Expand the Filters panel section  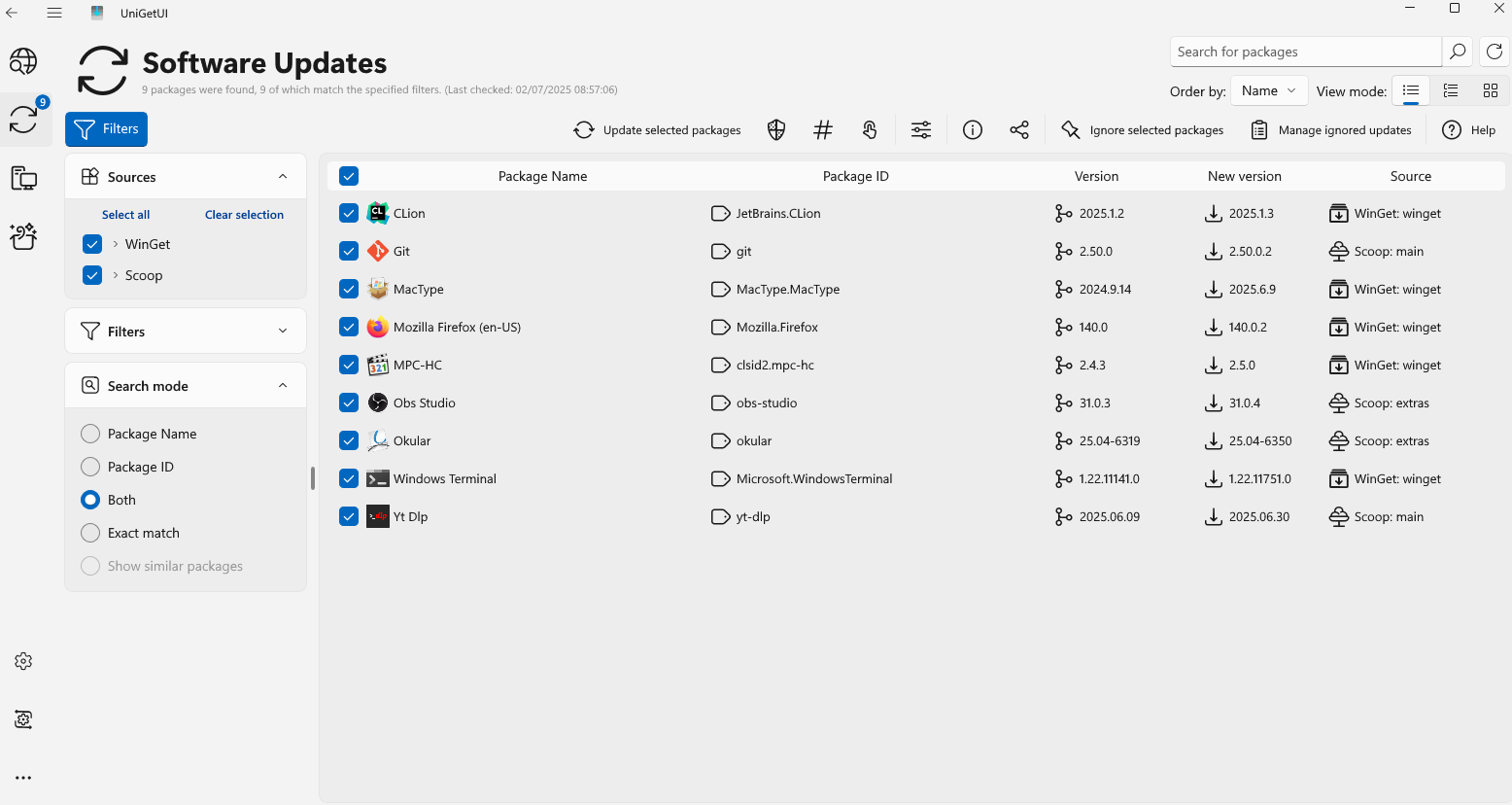[x=283, y=331]
